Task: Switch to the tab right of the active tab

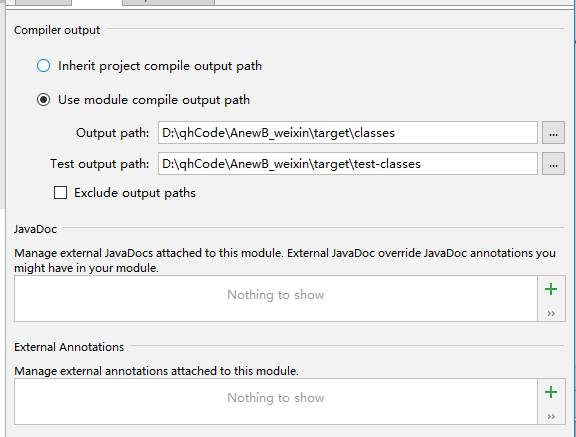Action: 168,2
